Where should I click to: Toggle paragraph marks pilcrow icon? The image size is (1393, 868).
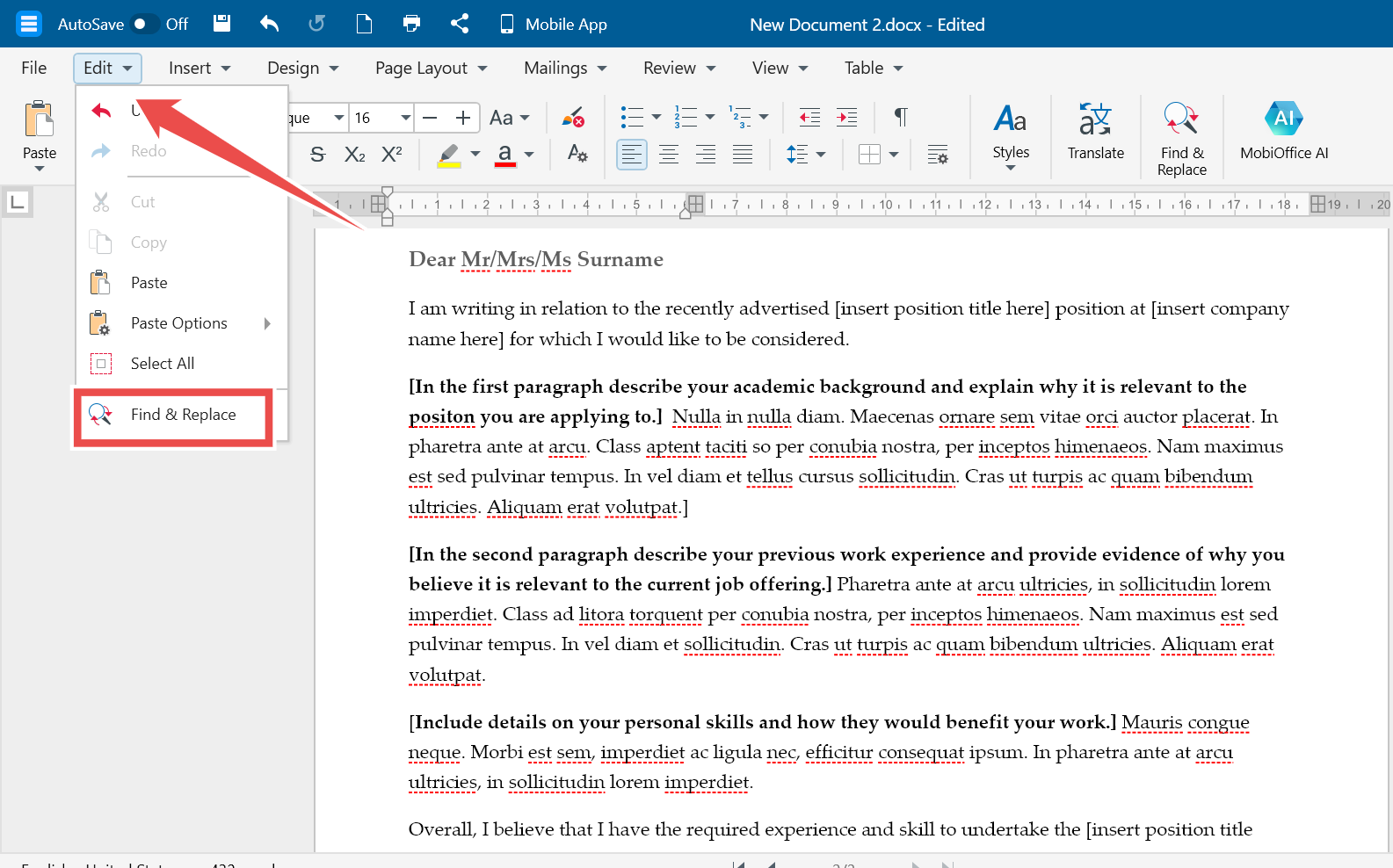tap(901, 117)
